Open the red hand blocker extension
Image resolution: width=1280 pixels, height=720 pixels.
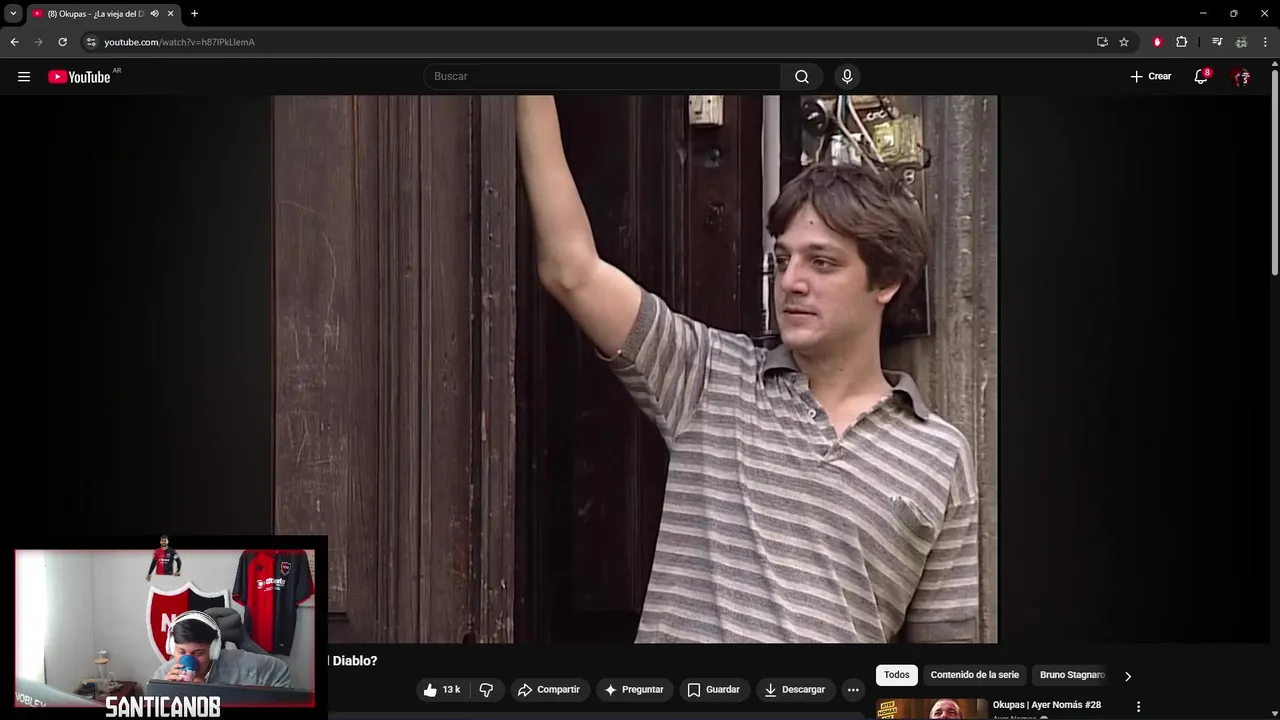(x=1157, y=42)
